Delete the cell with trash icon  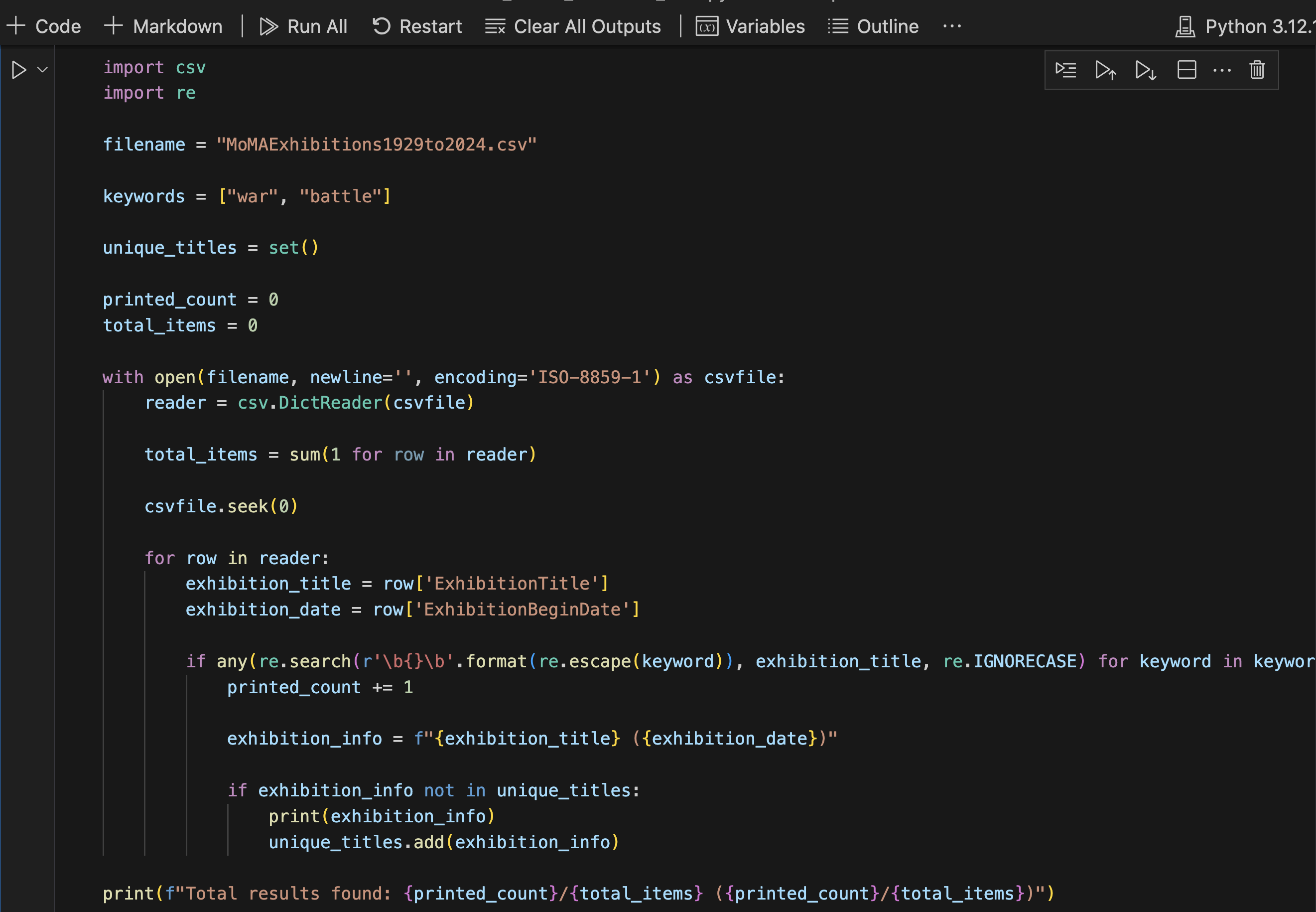pos(1257,70)
